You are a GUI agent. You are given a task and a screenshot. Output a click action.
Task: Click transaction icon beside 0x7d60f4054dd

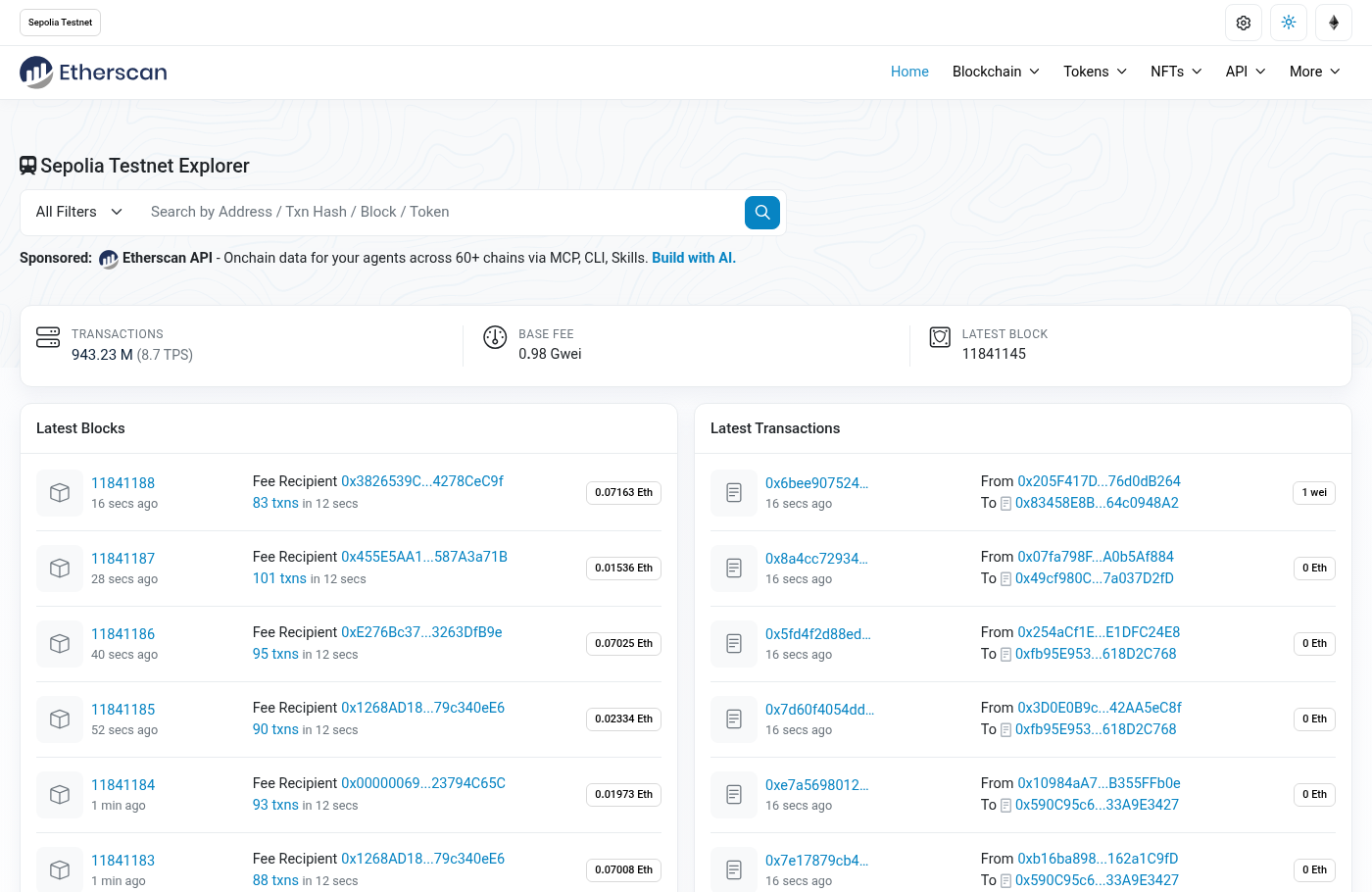734,719
